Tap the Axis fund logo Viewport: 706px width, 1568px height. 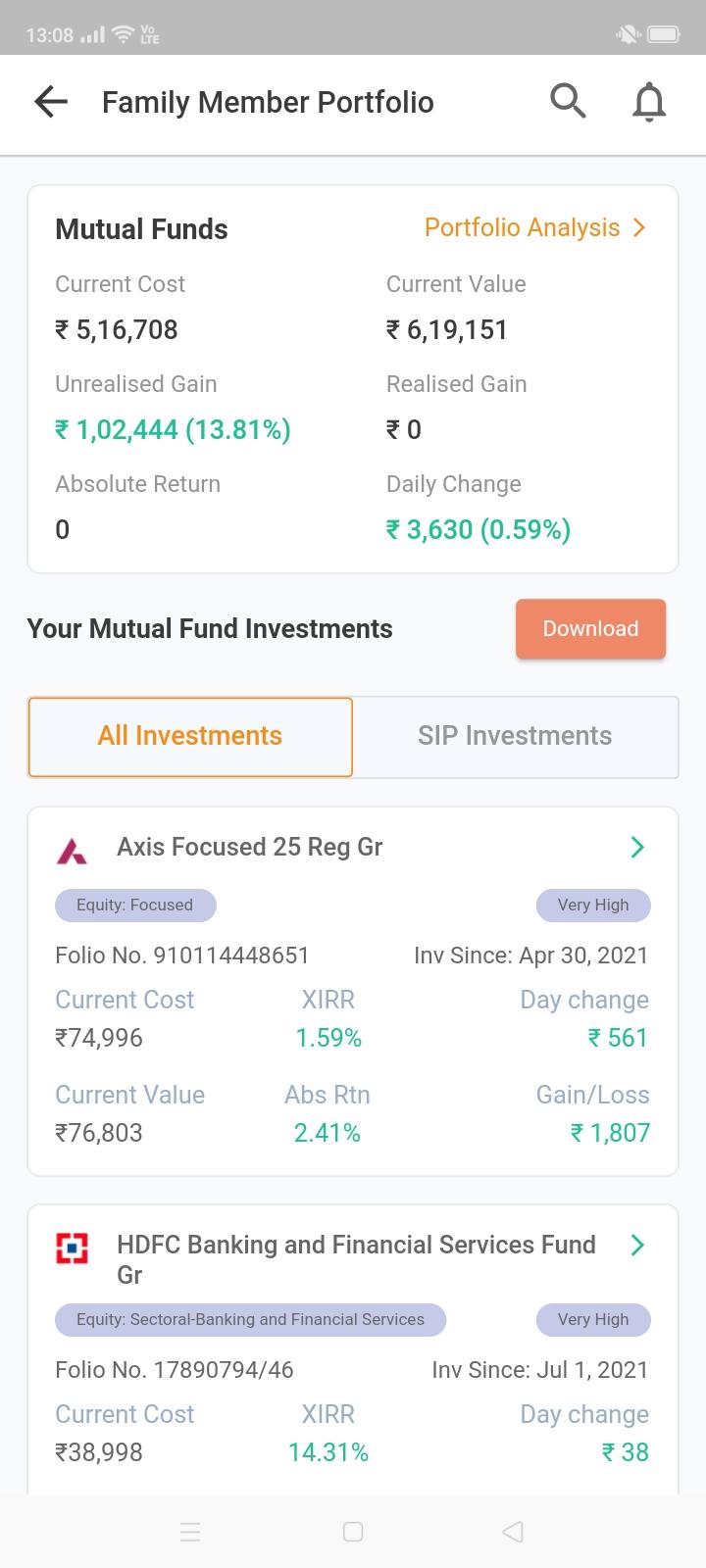pyautogui.click(x=72, y=850)
